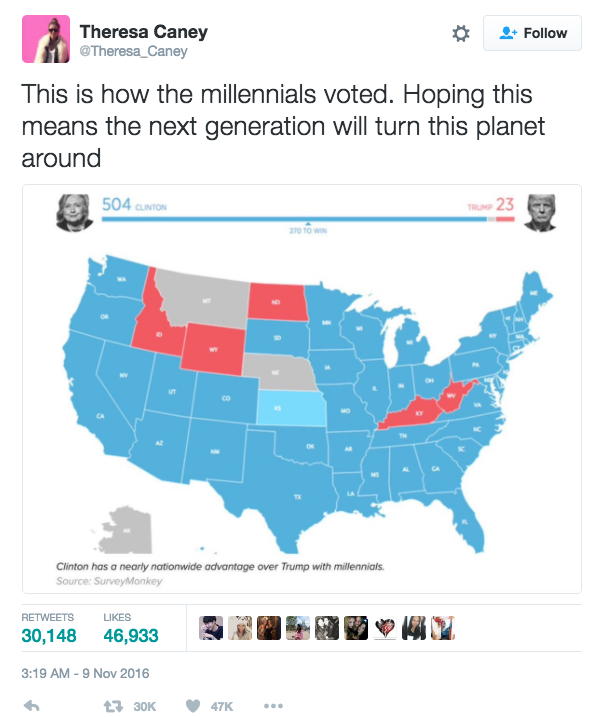Like the tweet with heart icon

(192, 706)
